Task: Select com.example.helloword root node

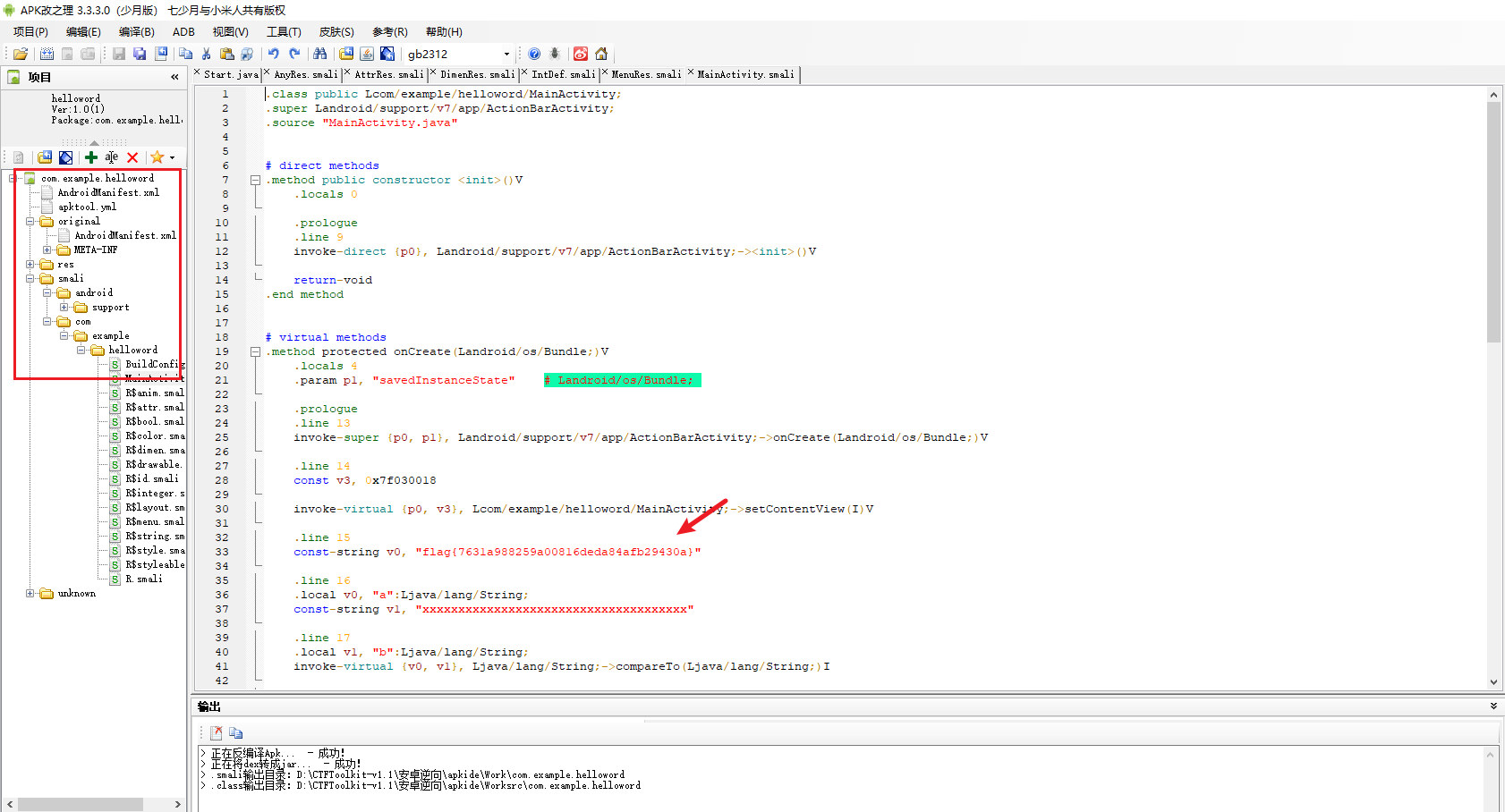Action: click(x=97, y=178)
